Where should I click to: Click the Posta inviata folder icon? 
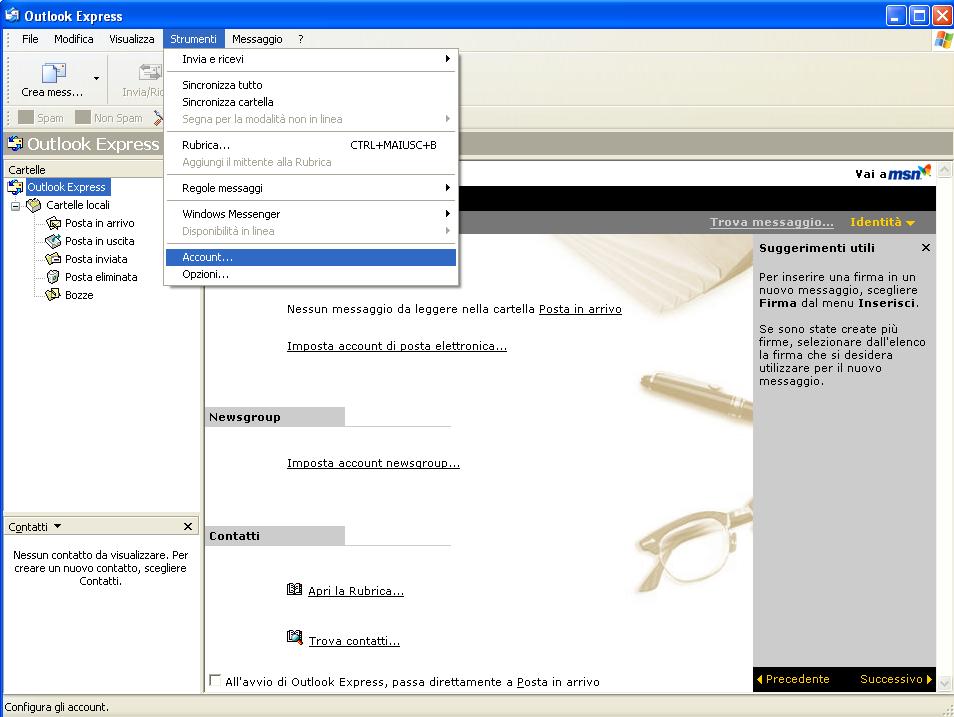54,259
